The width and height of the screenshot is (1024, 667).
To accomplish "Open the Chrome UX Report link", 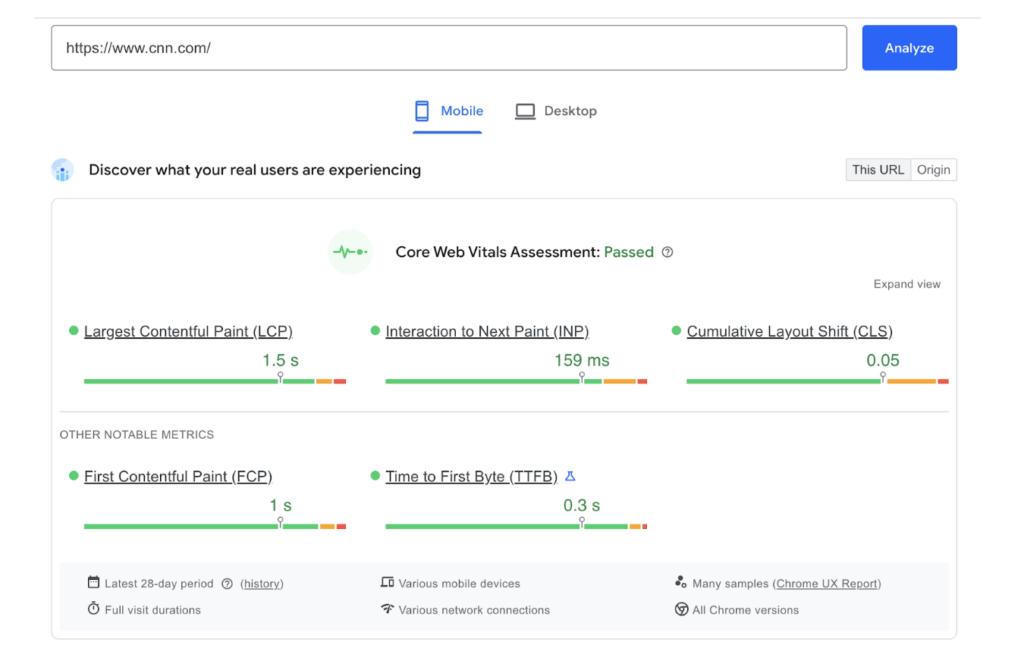I will pos(827,583).
